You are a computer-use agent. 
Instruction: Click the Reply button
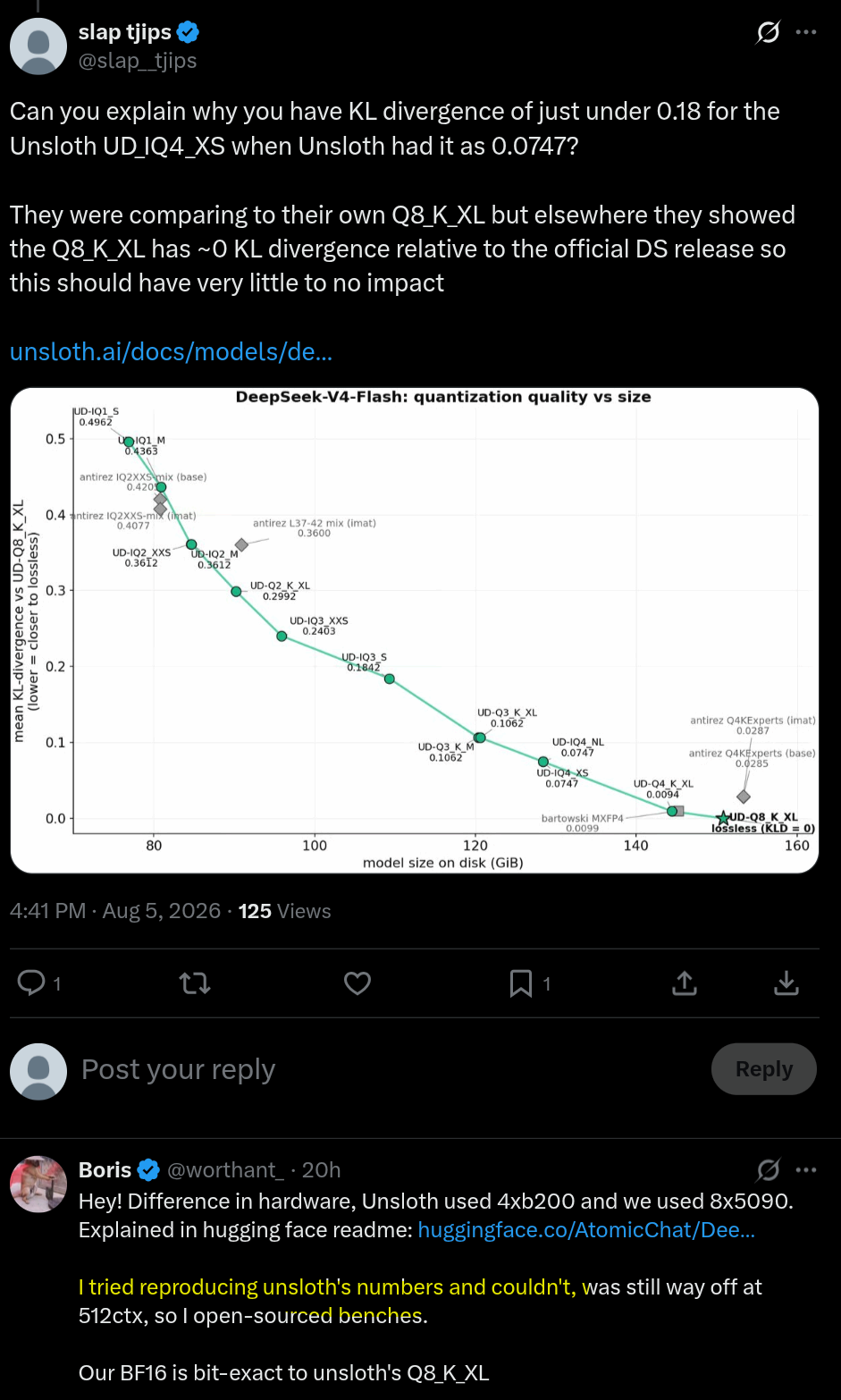[764, 1069]
